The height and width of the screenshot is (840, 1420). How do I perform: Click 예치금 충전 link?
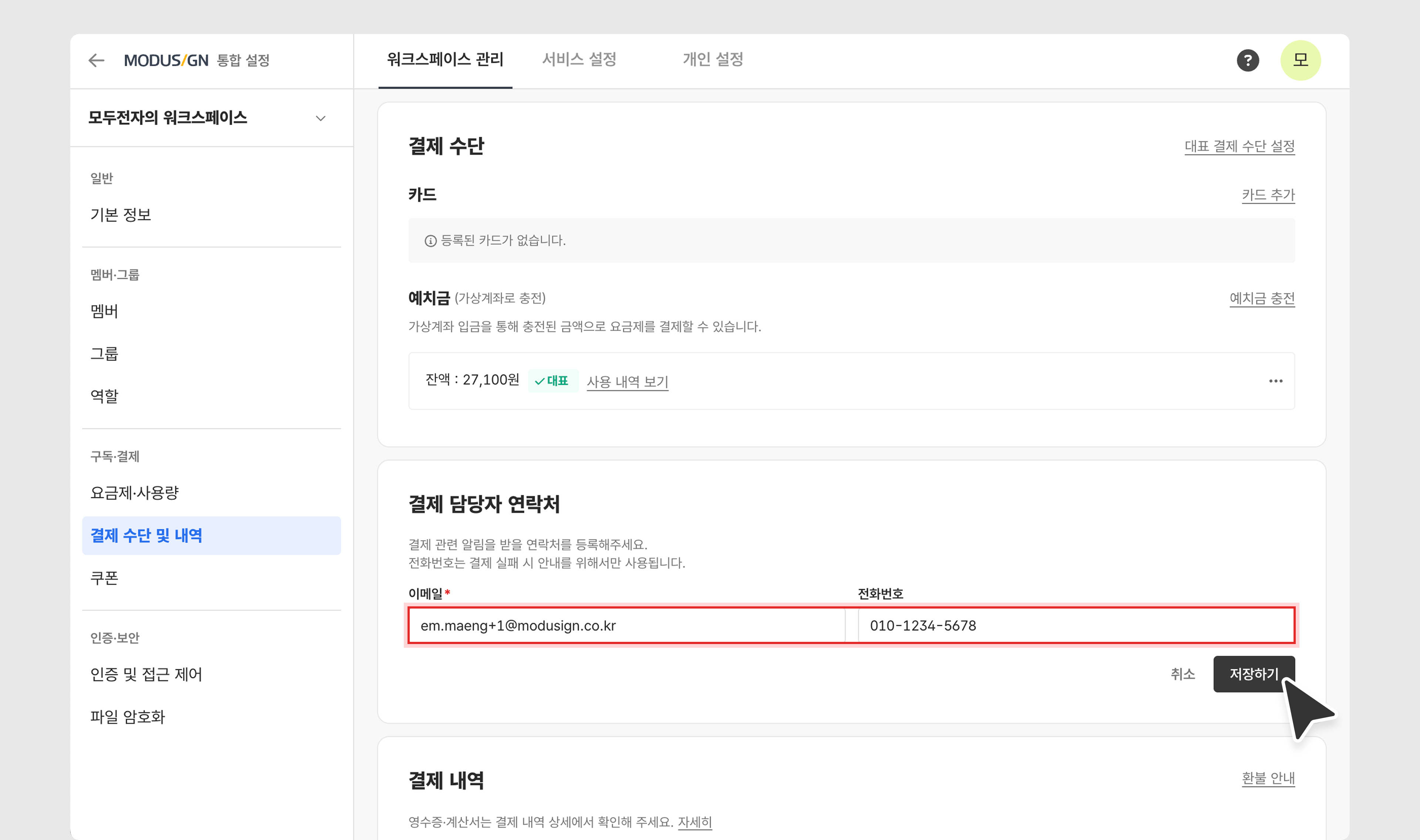(x=1261, y=298)
